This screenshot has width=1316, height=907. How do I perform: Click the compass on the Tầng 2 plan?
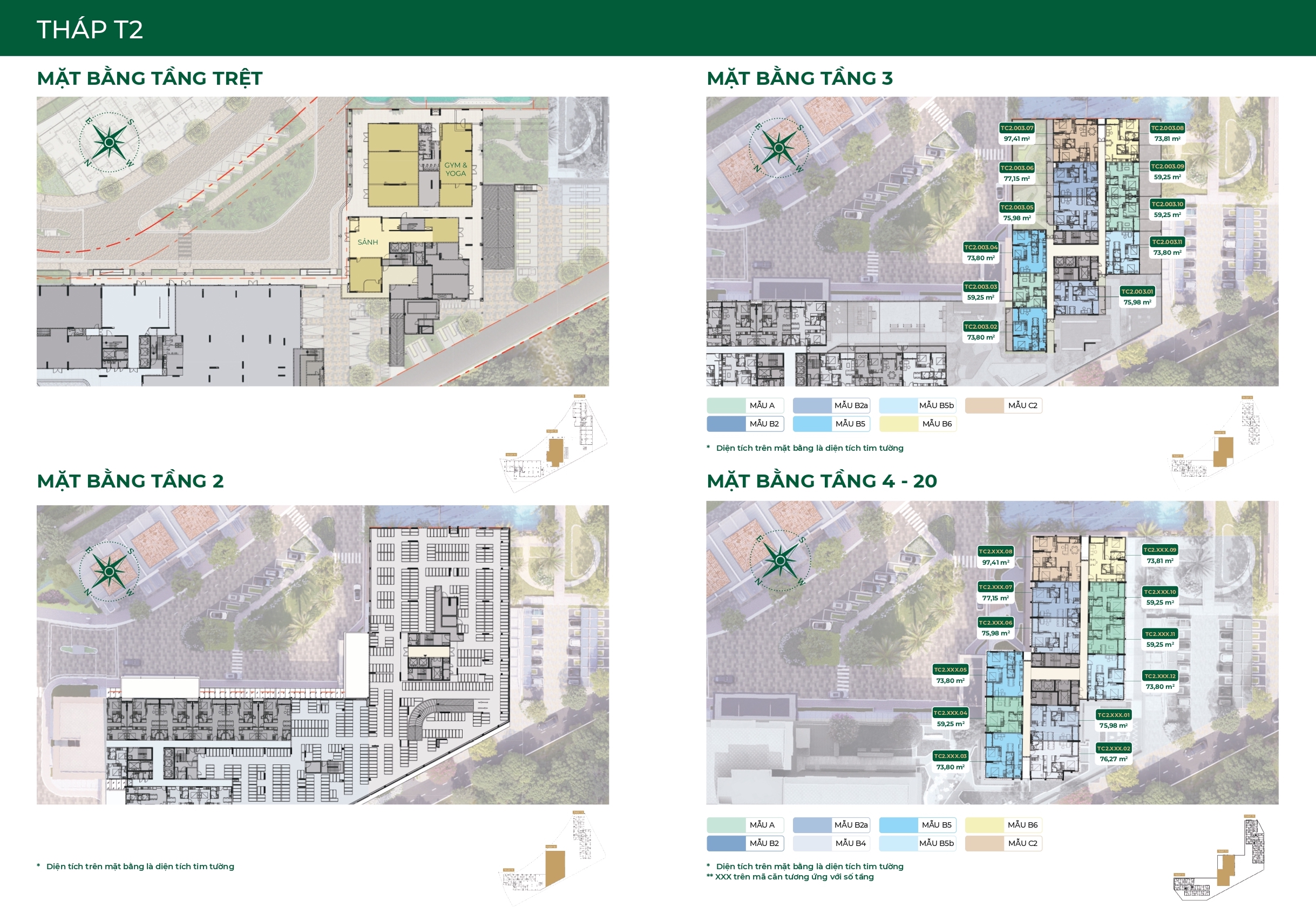(109, 571)
